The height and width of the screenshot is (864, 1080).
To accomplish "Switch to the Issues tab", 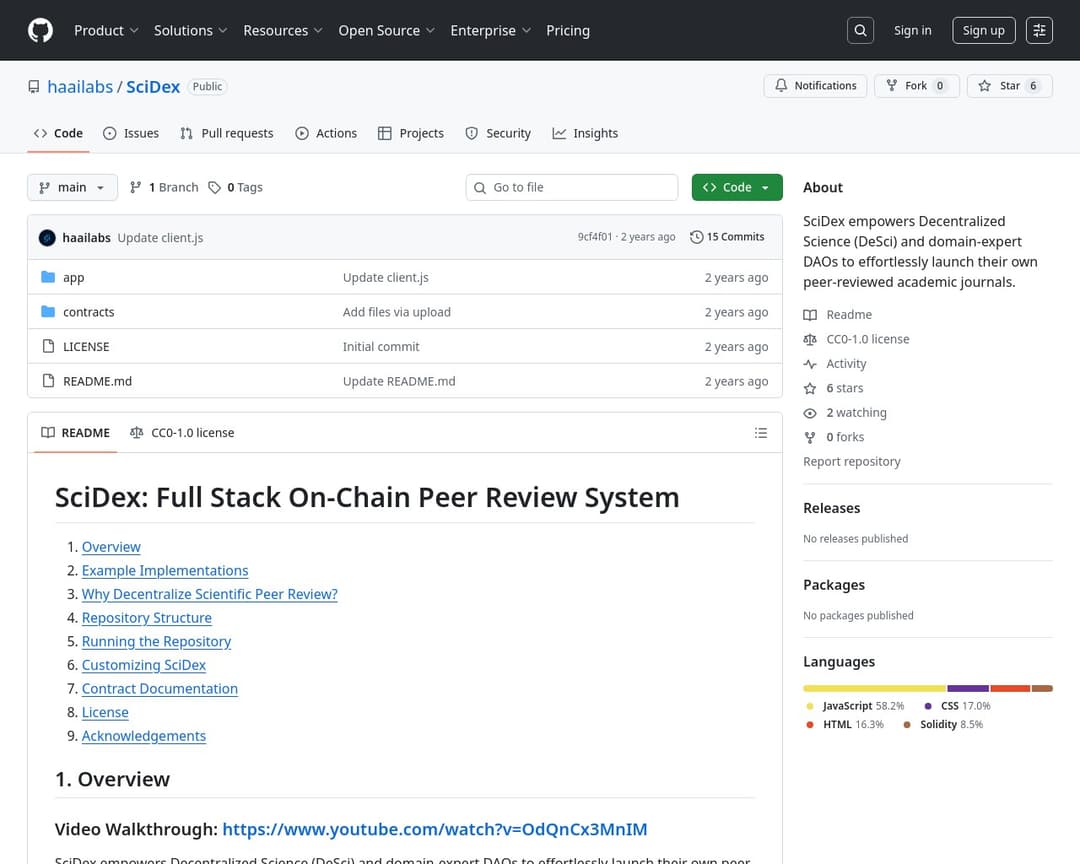I will 131,133.
